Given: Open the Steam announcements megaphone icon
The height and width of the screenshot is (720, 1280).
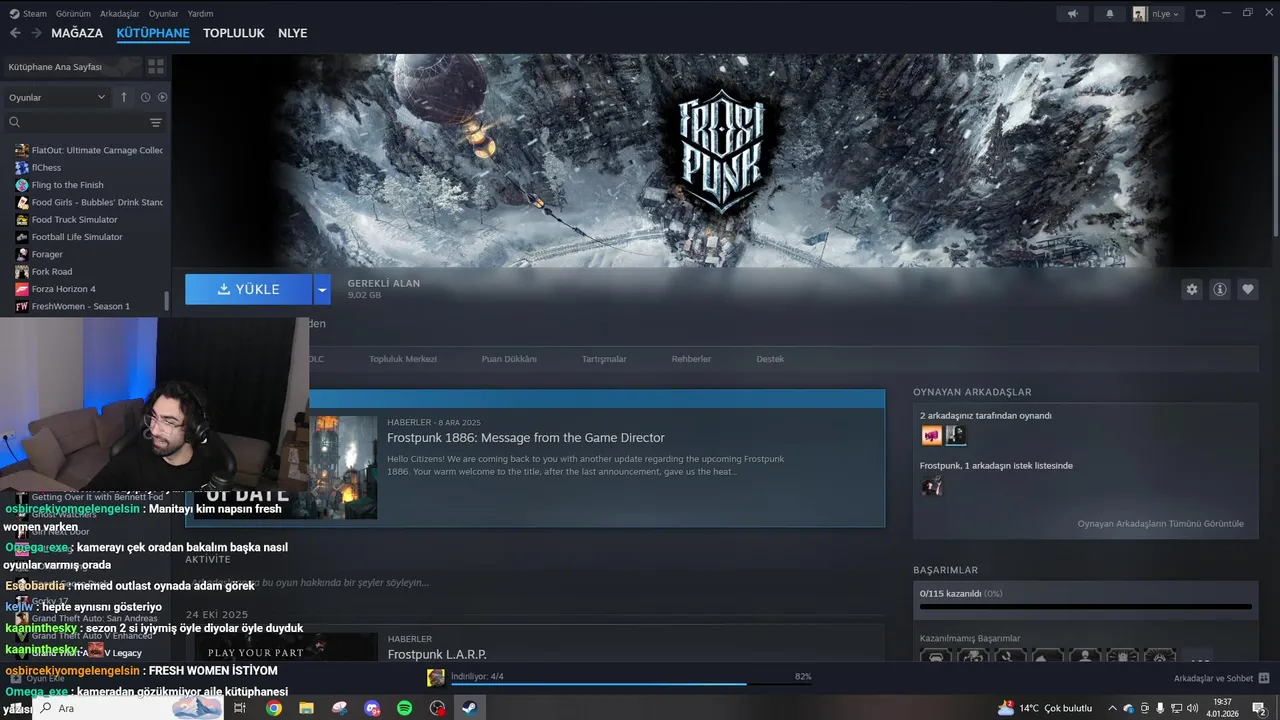Looking at the screenshot, I should [x=1073, y=14].
